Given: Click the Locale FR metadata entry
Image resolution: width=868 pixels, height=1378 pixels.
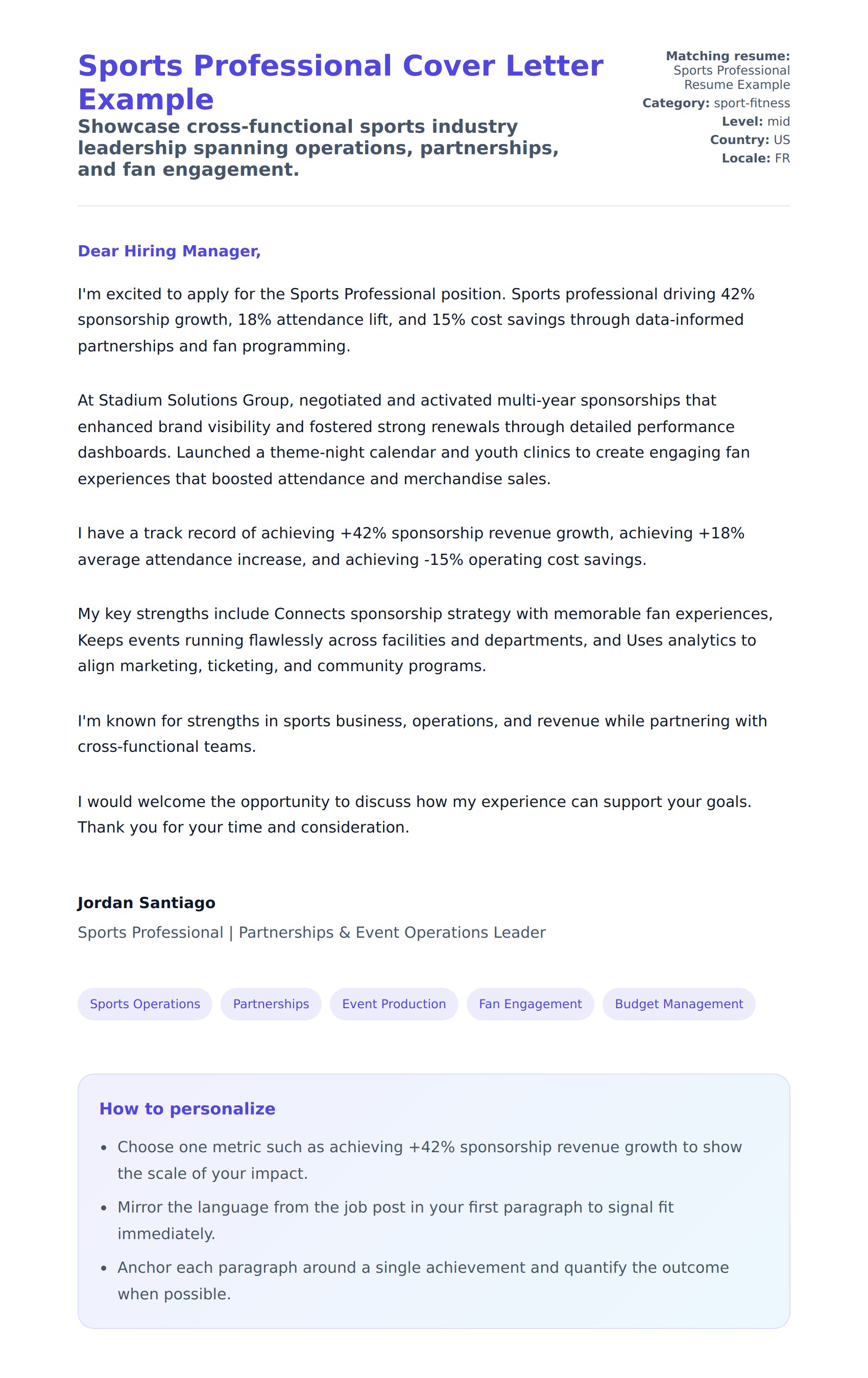Looking at the screenshot, I should point(755,158).
